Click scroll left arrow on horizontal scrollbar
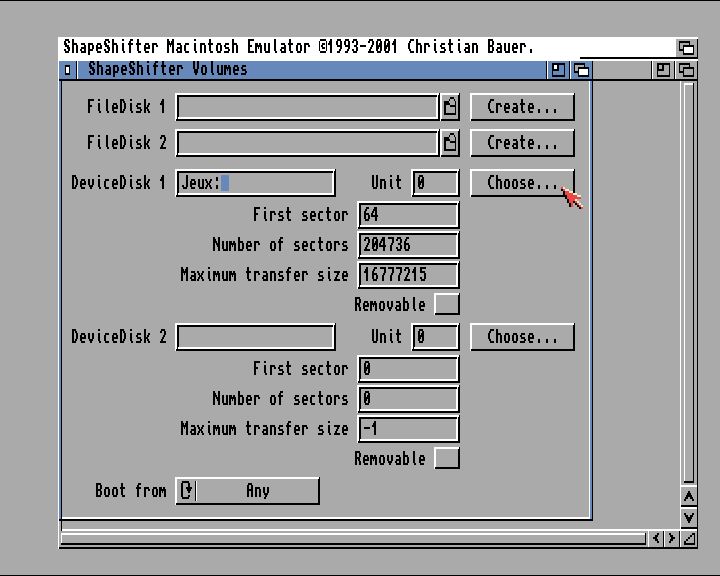Screen dimensions: 720x576 pyautogui.click(x=656, y=539)
